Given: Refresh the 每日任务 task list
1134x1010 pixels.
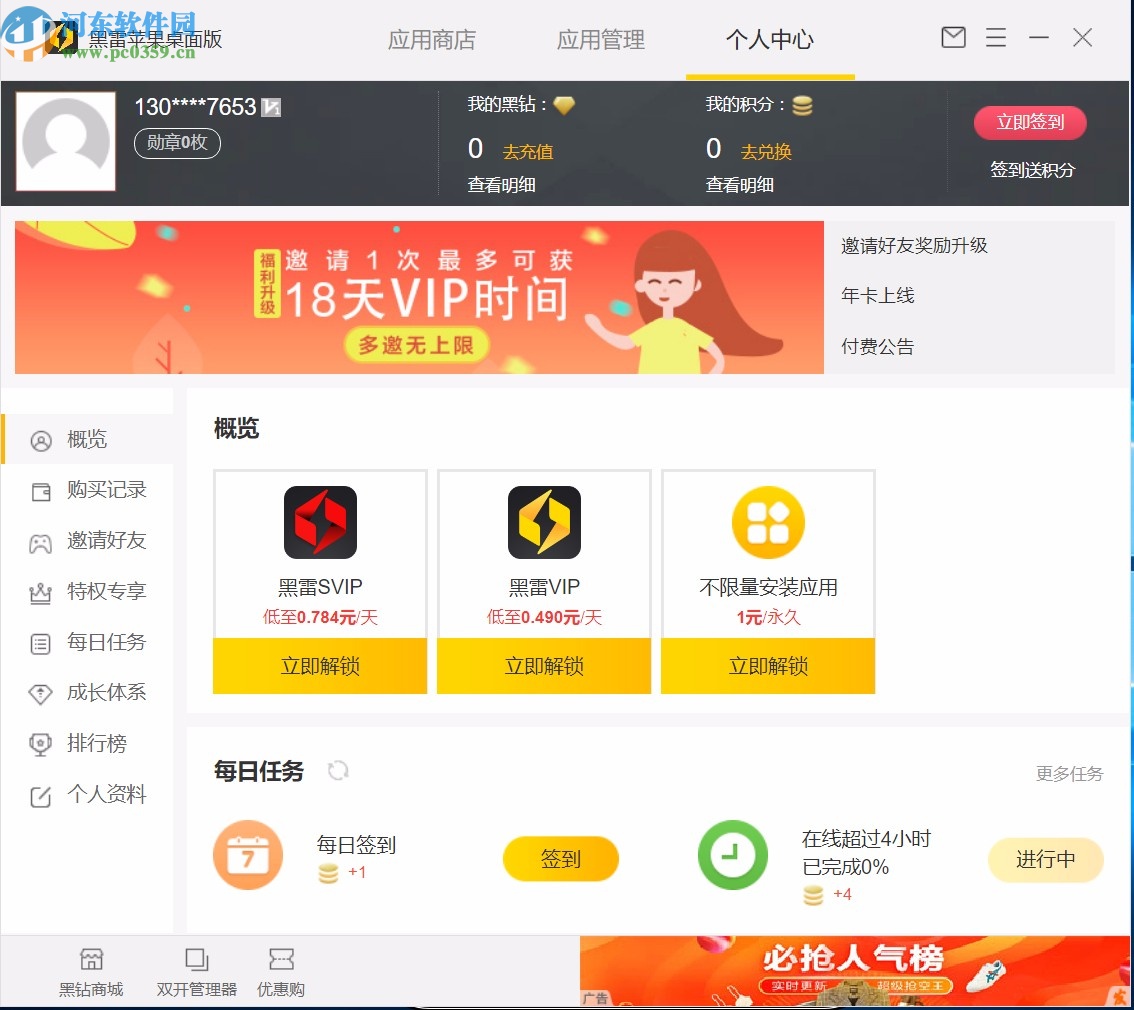Looking at the screenshot, I should pos(338,770).
